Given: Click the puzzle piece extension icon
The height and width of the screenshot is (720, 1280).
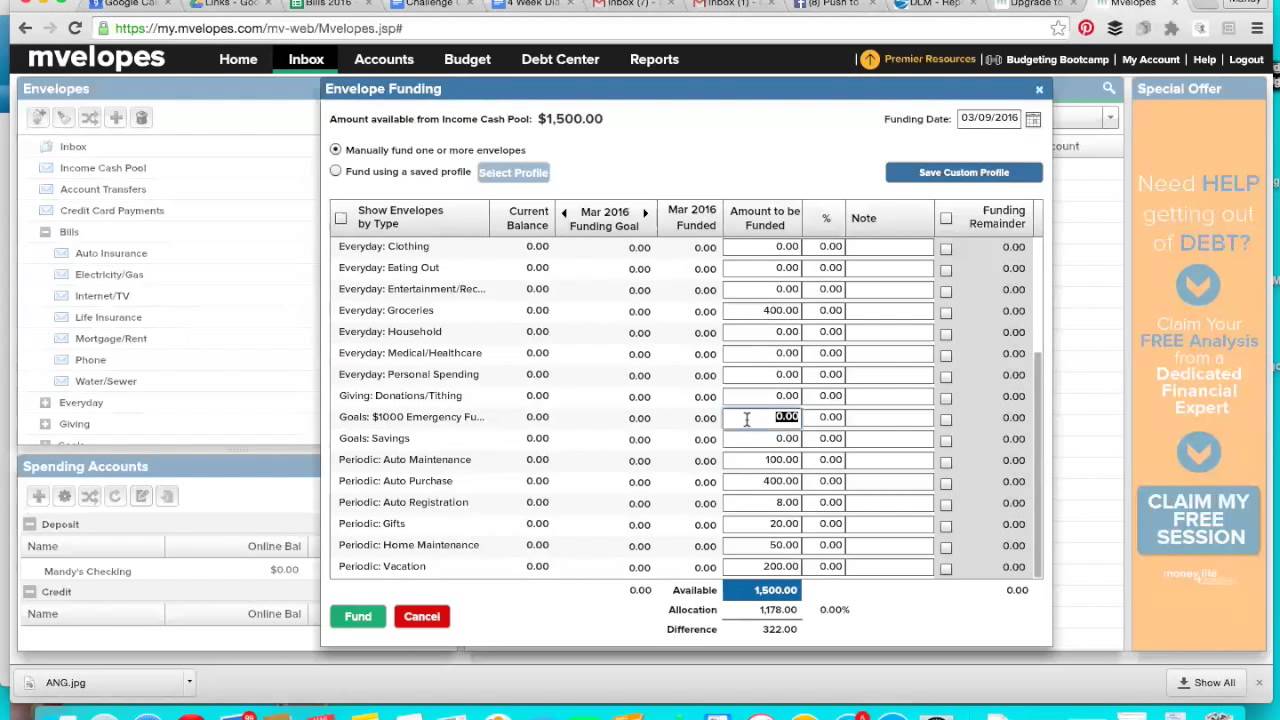Looking at the screenshot, I should [x=1172, y=28].
